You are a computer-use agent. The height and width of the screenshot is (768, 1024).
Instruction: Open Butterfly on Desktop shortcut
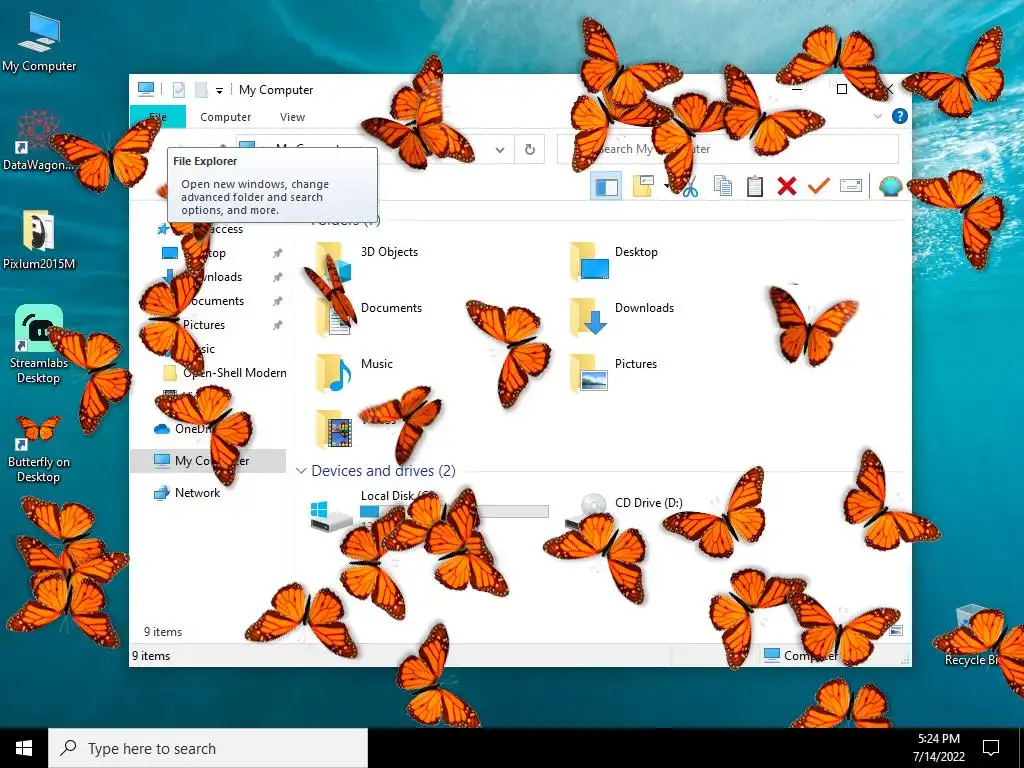[39, 449]
